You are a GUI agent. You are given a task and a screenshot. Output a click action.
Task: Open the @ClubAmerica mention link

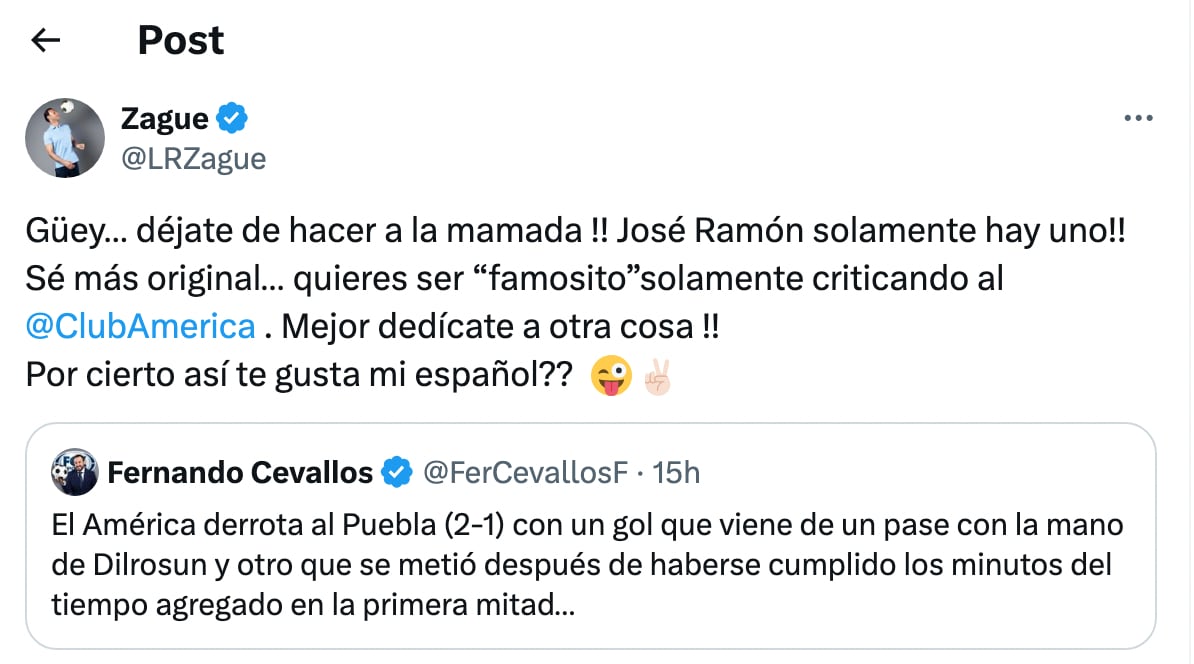pyautogui.click(x=139, y=326)
